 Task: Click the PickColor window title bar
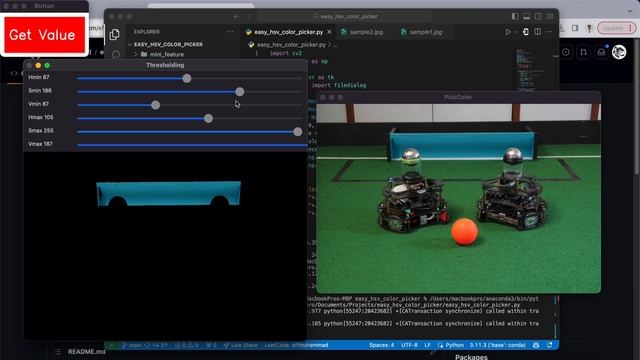pos(458,97)
